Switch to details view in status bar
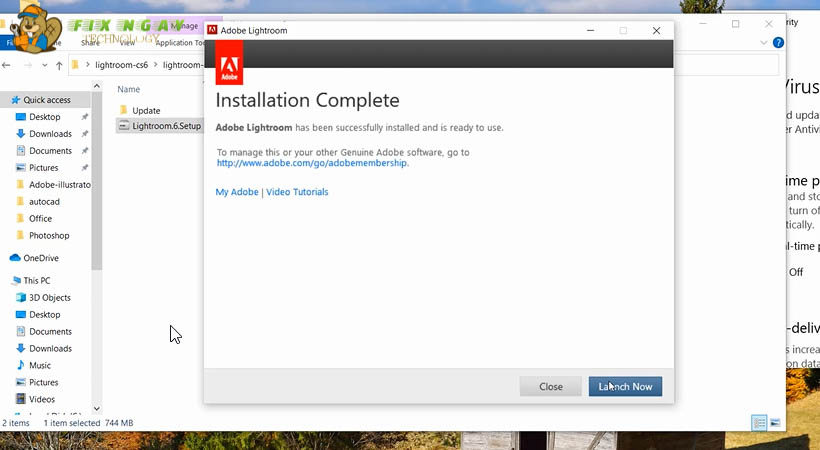This screenshot has width=820, height=450. coord(759,423)
